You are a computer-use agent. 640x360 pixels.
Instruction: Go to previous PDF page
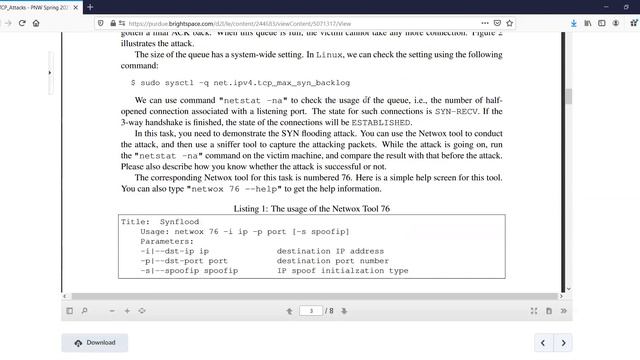(x=289, y=311)
